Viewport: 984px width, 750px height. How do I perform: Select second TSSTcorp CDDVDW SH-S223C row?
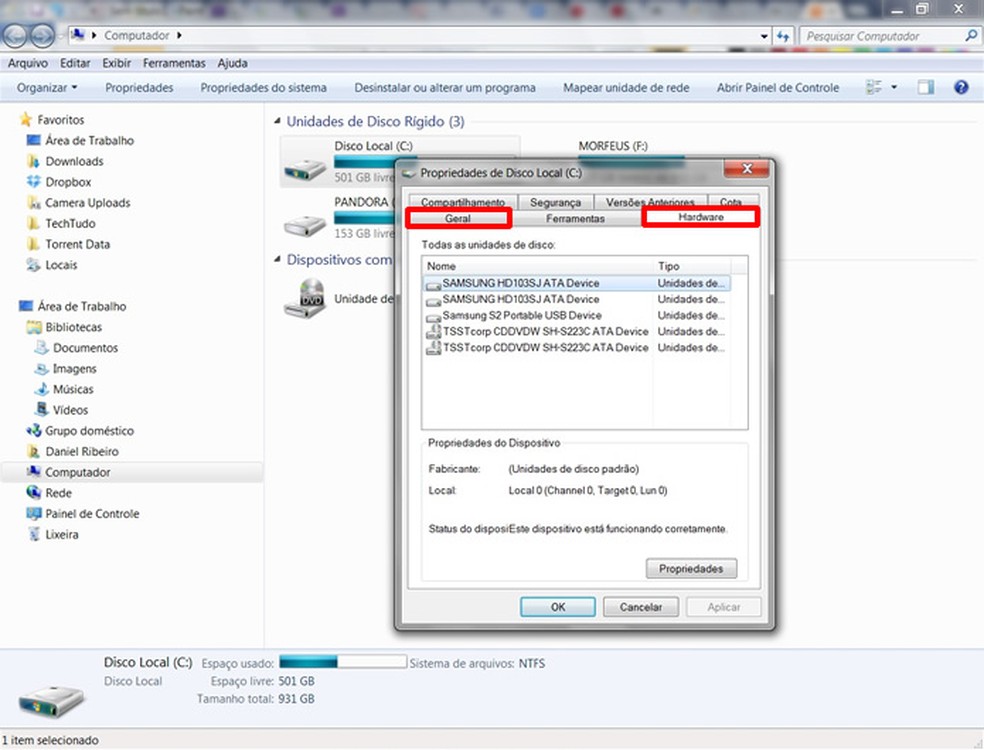[x=577, y=348]
